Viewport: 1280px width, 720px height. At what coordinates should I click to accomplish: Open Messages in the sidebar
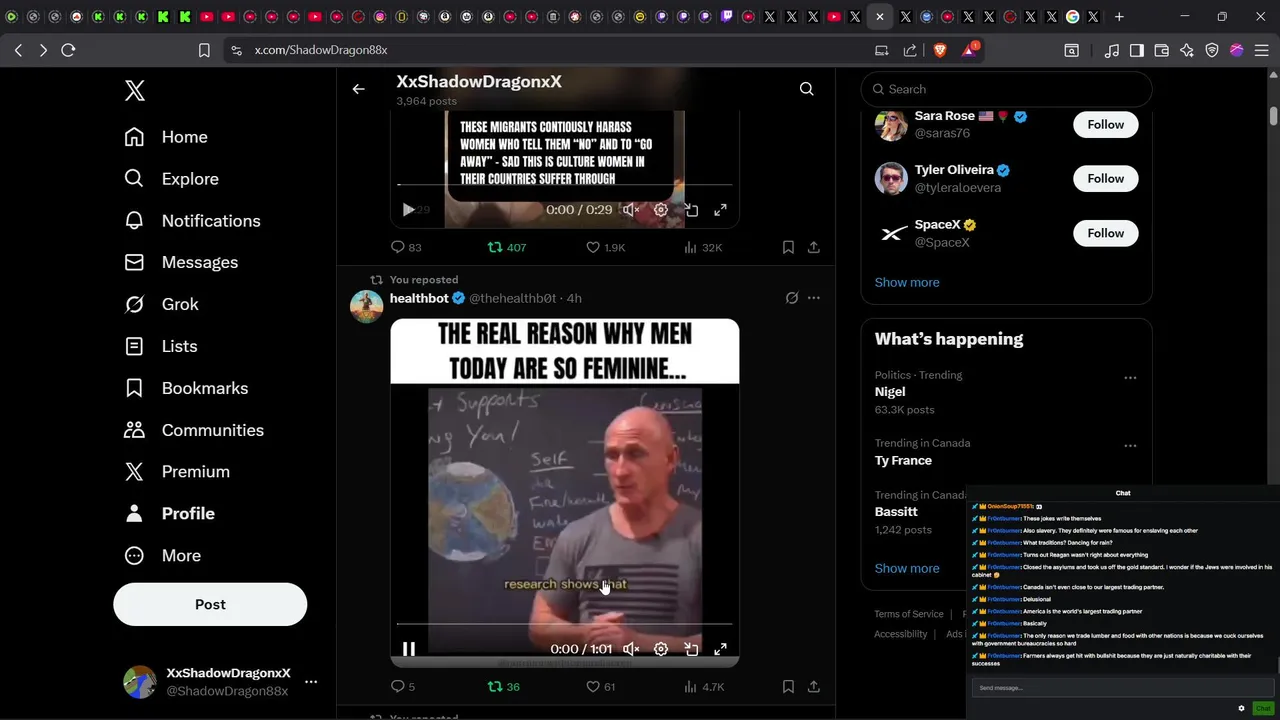coord(181,262)
